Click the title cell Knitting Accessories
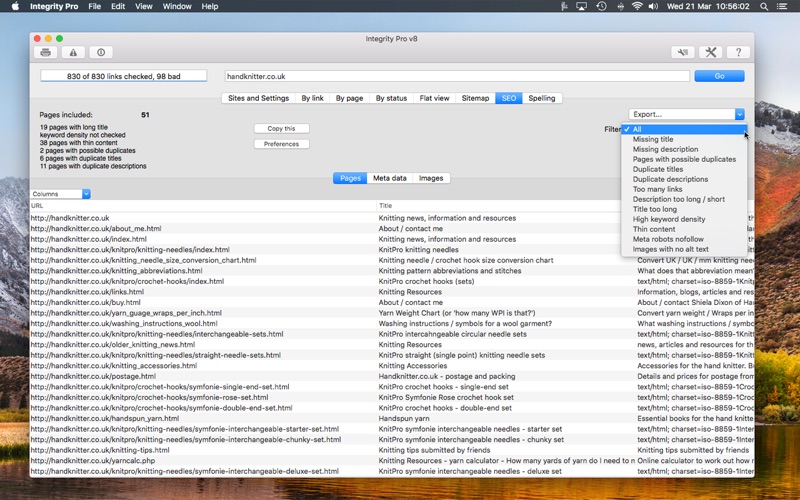This screenshot has width=800, height=500. [413, 365]
